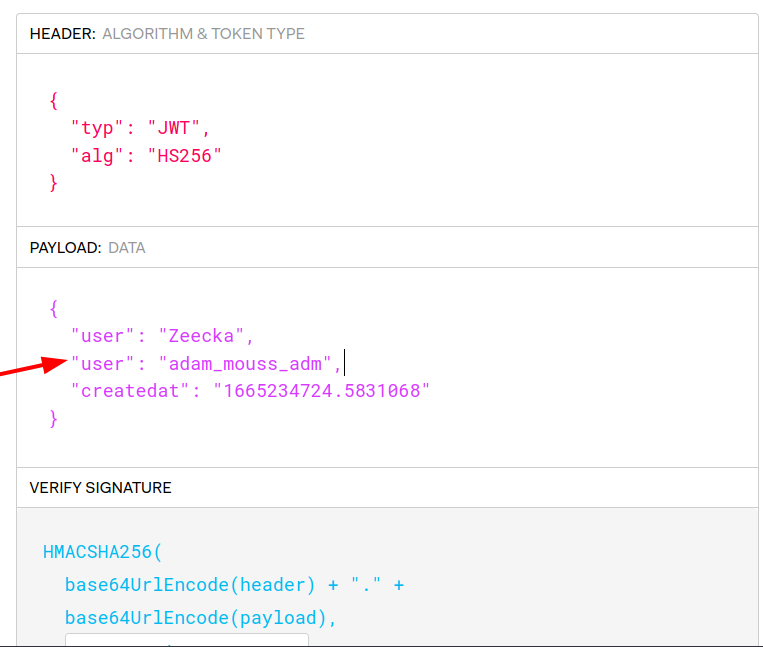Screen dimensions: 763x647
Task: Click the "HS256" algorithm value
Action: 184,156
